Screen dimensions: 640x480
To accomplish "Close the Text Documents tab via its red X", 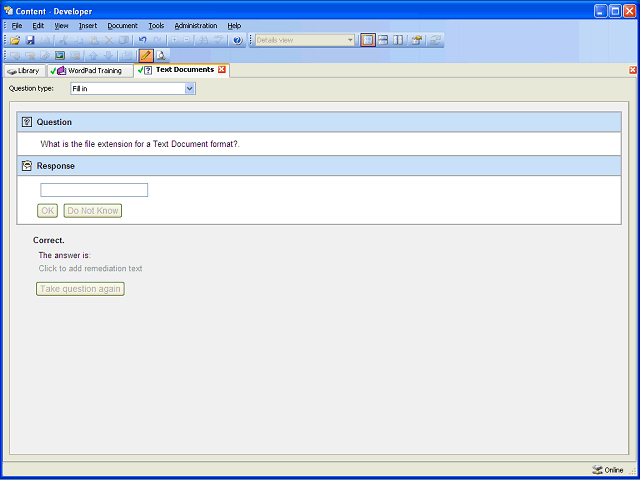I will pyautogui.click(x=222, y=69).
